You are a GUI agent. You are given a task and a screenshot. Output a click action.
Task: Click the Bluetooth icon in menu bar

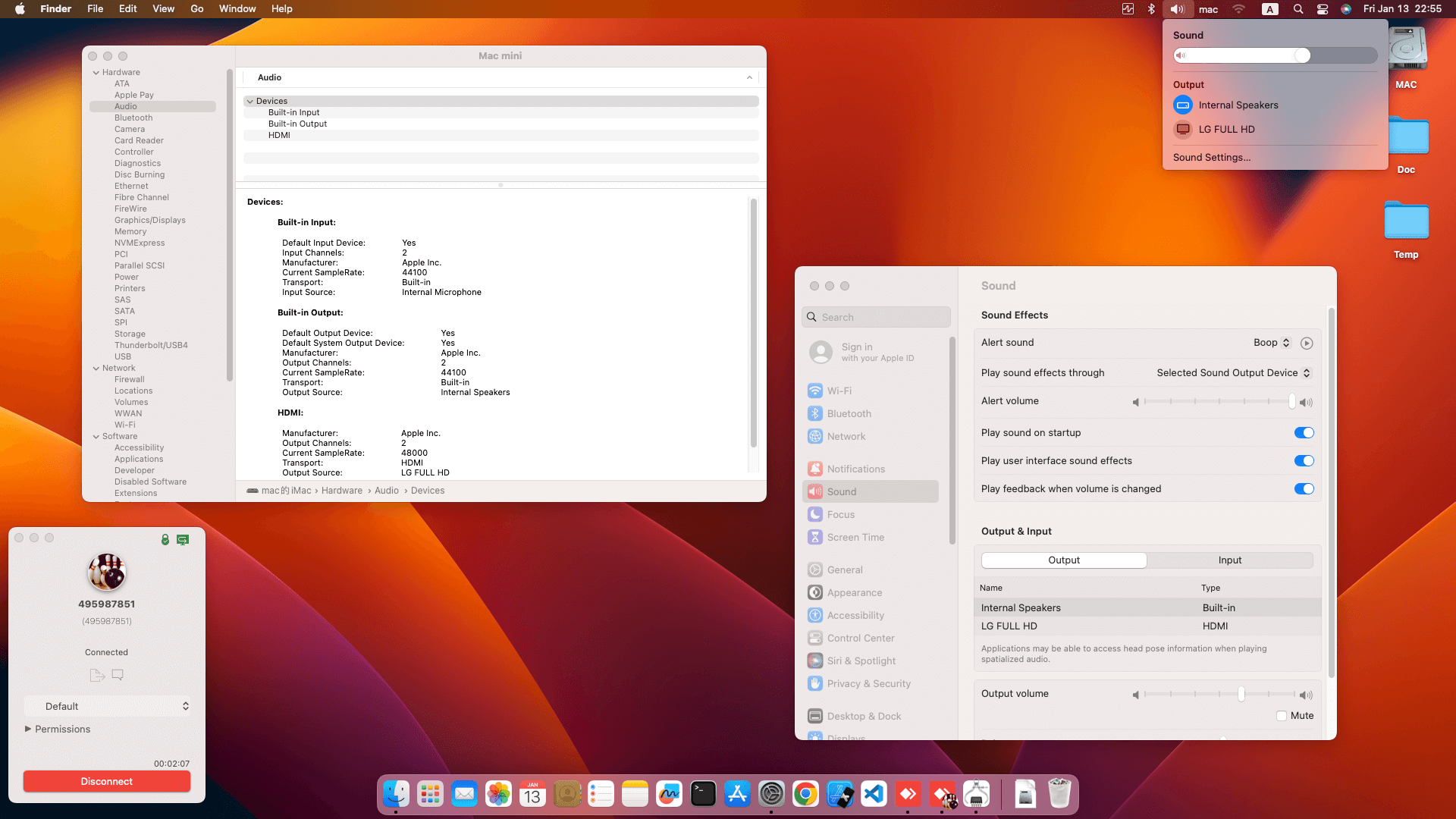tap(1151, 9)
